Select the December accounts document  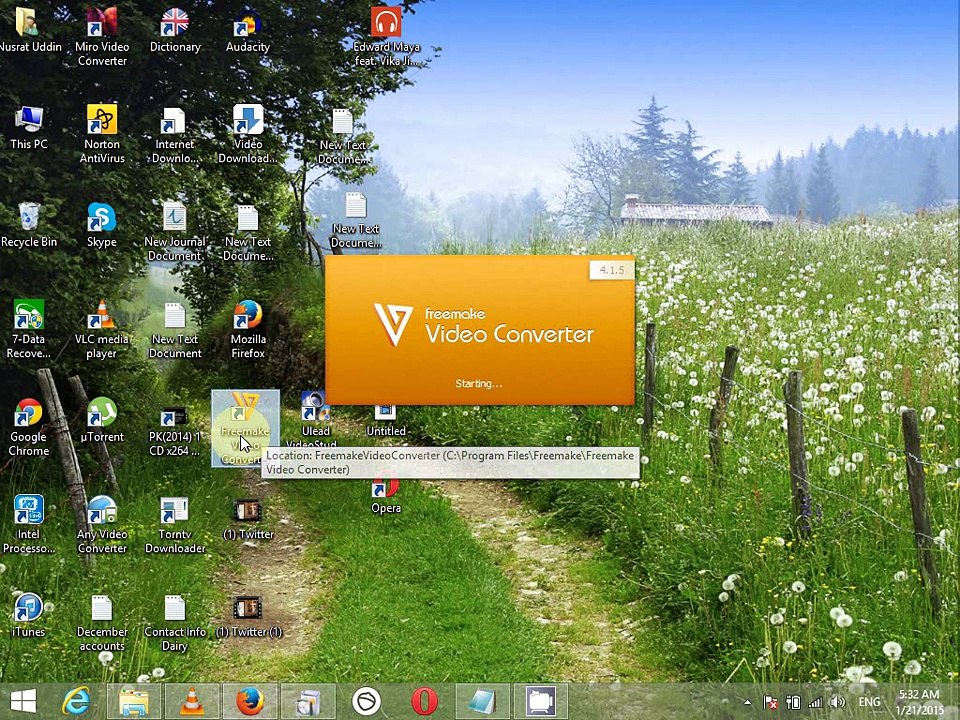pyautogui.click(x=102, y=622)
